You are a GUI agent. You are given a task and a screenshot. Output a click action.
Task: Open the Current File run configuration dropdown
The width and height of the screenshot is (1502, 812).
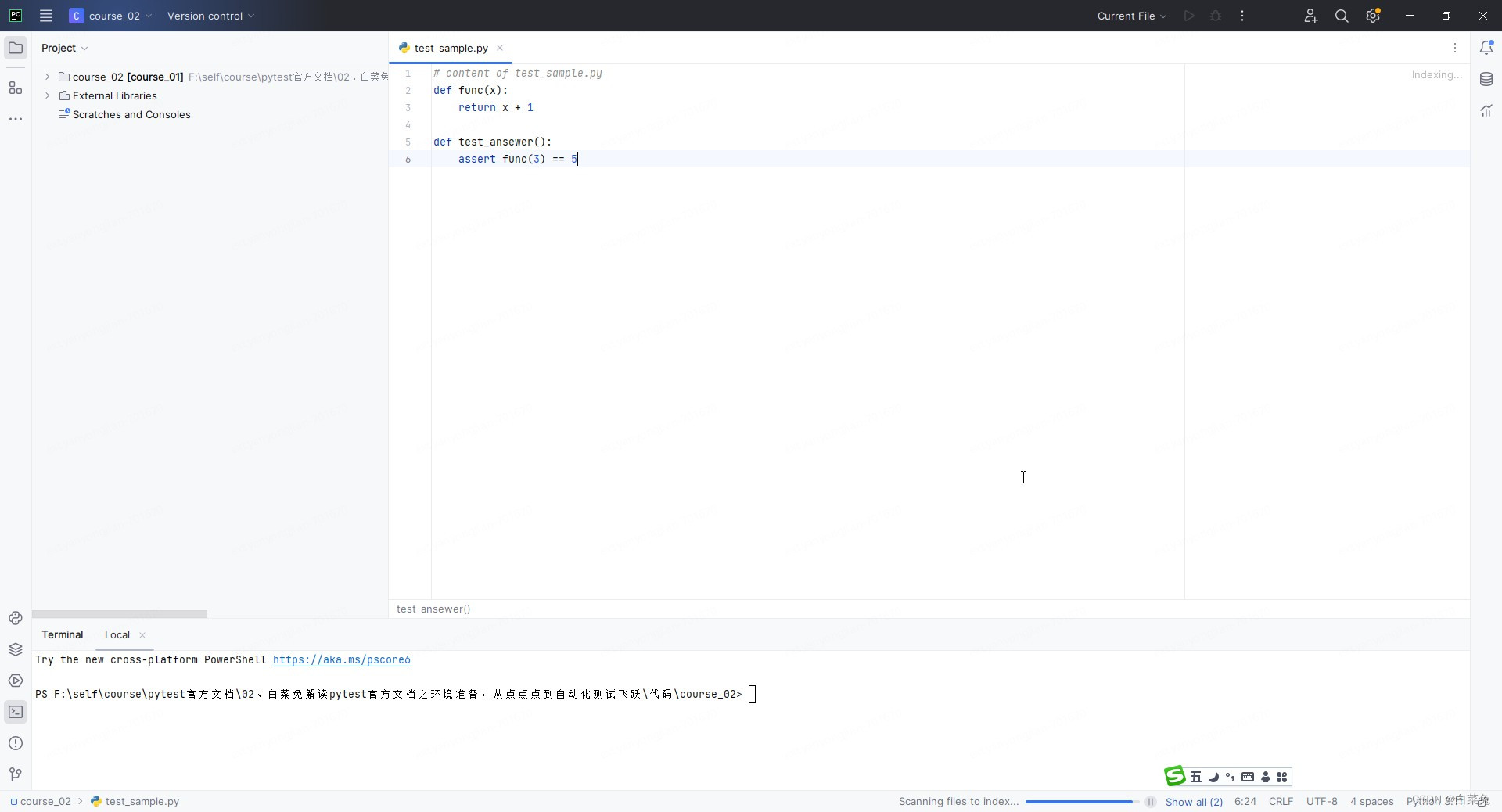(1132, 16)
